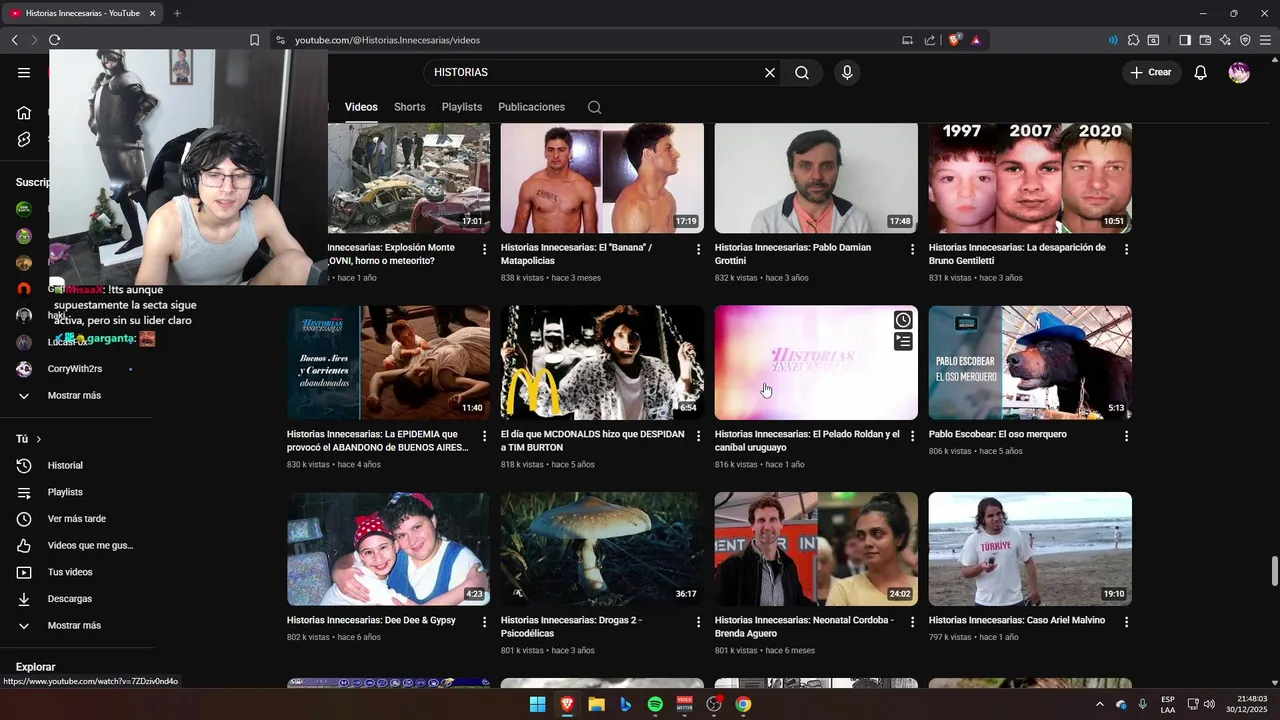Open a new browser tab
1280x720 pixels.
coord(177,13)
